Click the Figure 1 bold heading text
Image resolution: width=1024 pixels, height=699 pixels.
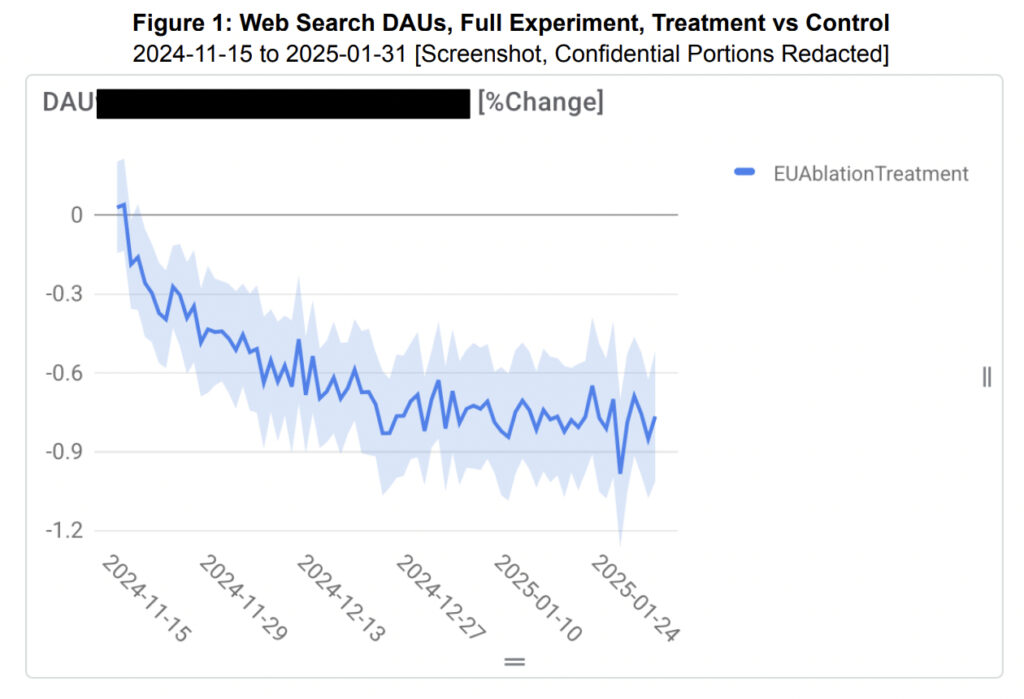tap(511, 22)
